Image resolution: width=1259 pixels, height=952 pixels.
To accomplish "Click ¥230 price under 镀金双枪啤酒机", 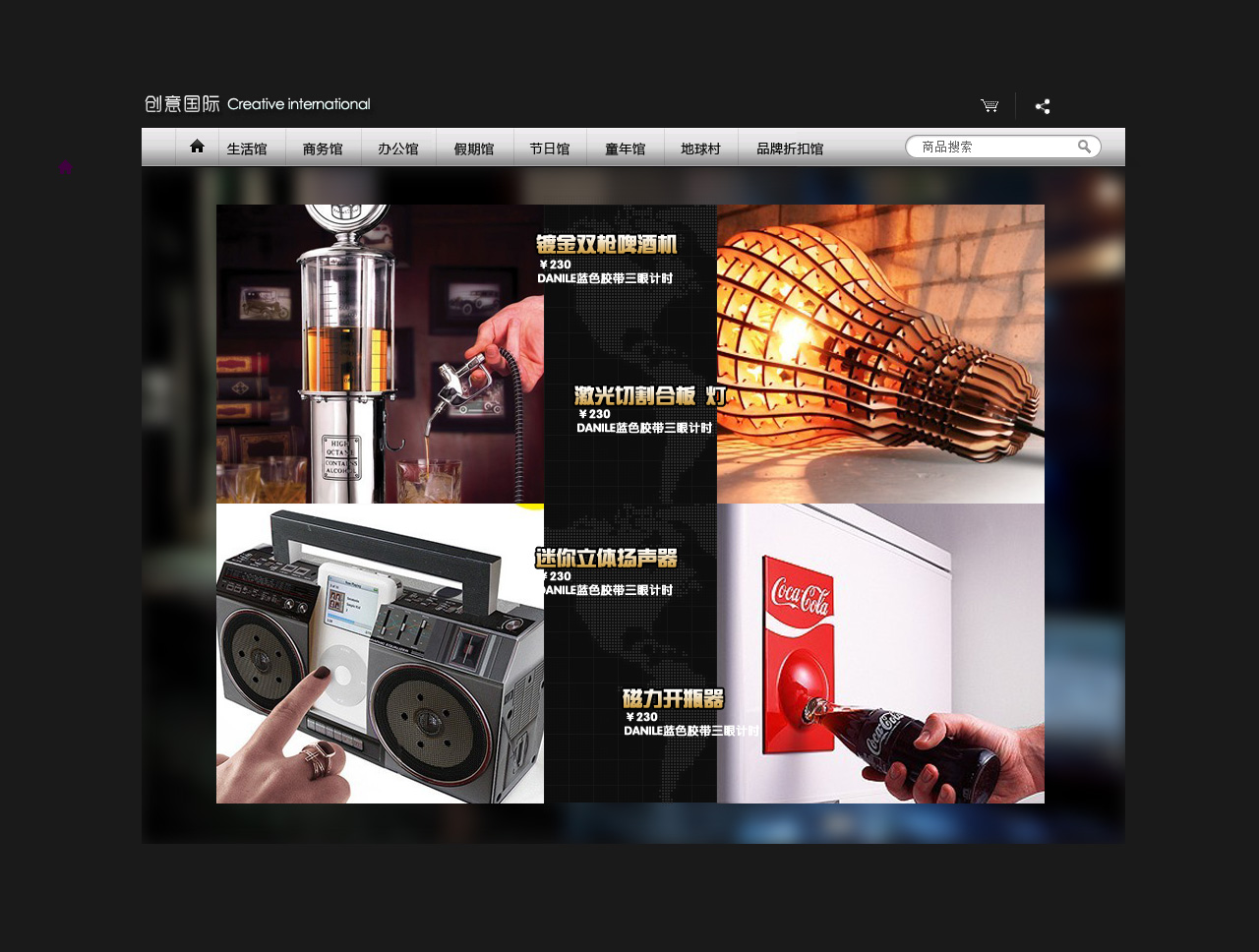I will click(x=555, y=265).
